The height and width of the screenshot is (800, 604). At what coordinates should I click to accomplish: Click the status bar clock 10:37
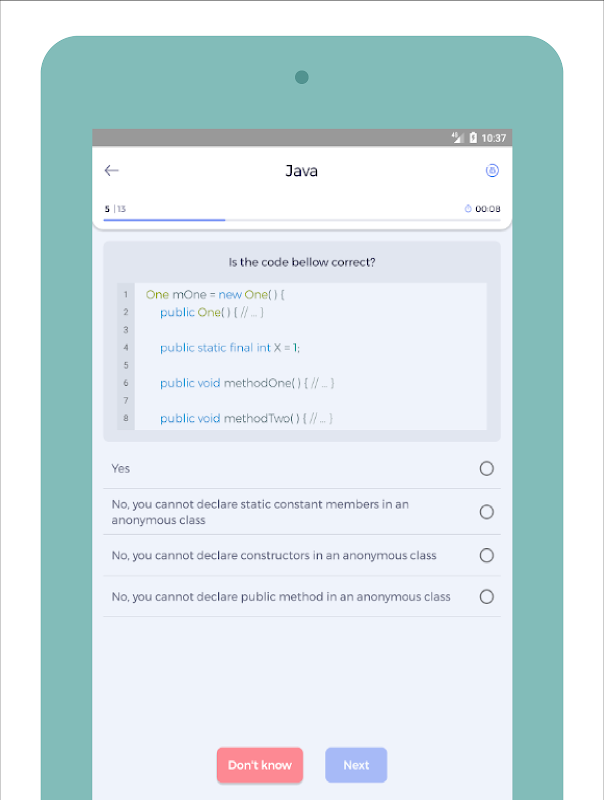[494, 138]
